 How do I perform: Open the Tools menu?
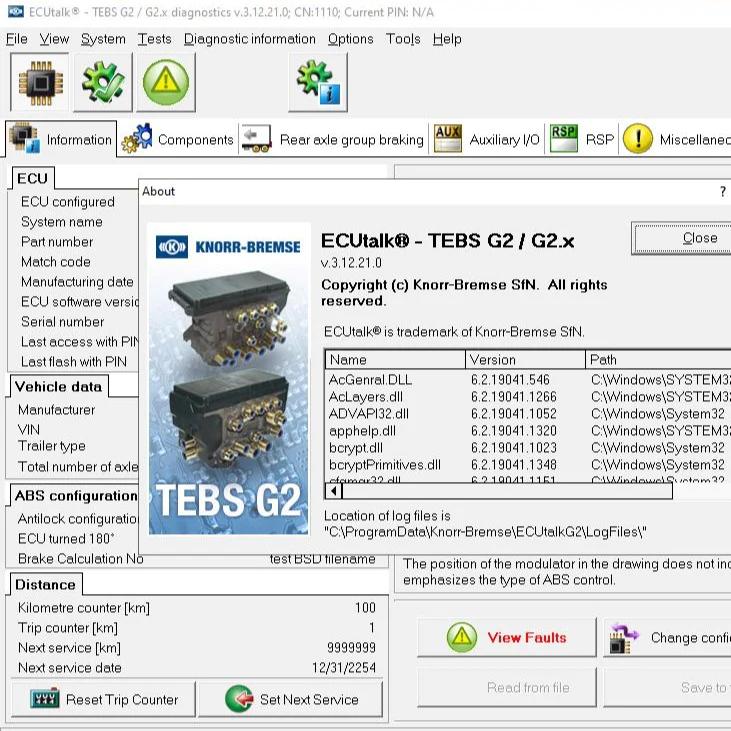[x=403, y=39]
